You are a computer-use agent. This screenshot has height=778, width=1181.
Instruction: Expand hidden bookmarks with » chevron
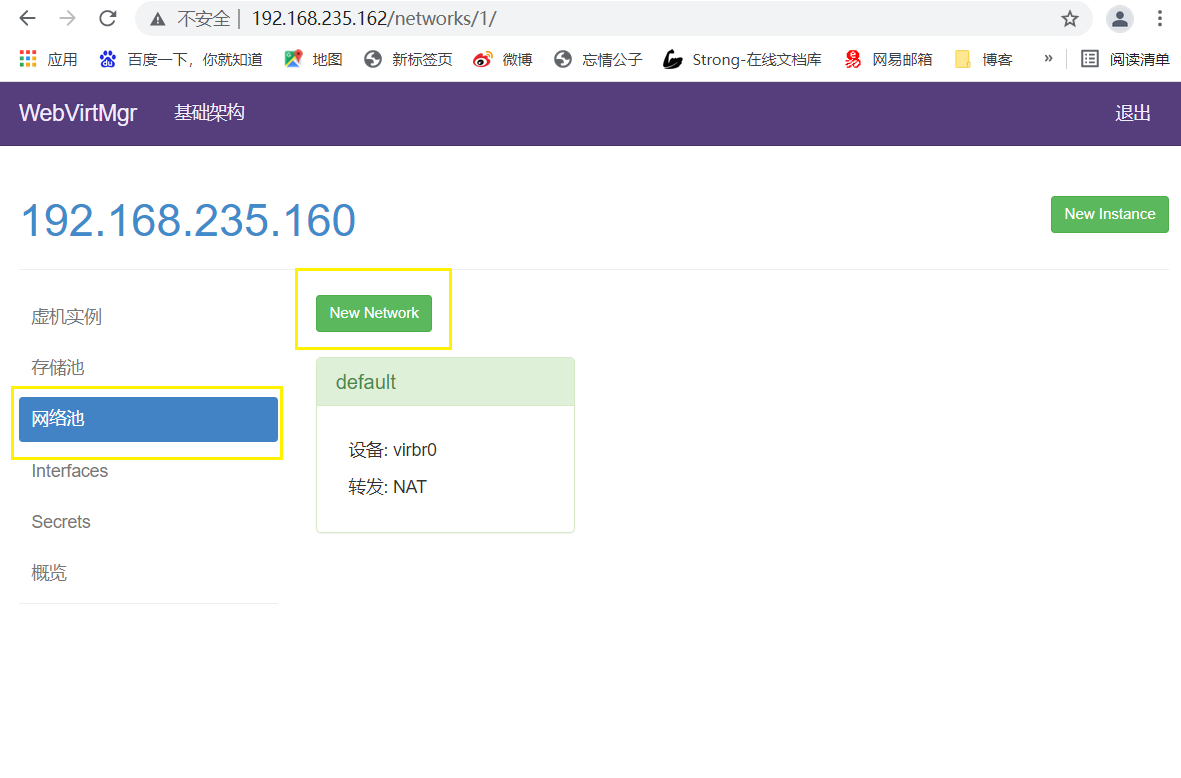pyautogui.click(x=1048, y=59)
